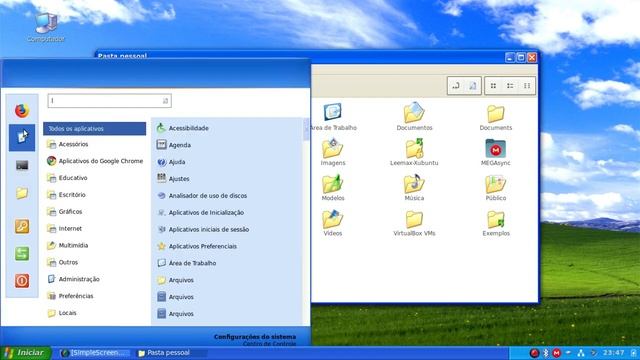The image size is (640, 360).
Task: Click in the menu search field
Action: (x=109, y=101)
